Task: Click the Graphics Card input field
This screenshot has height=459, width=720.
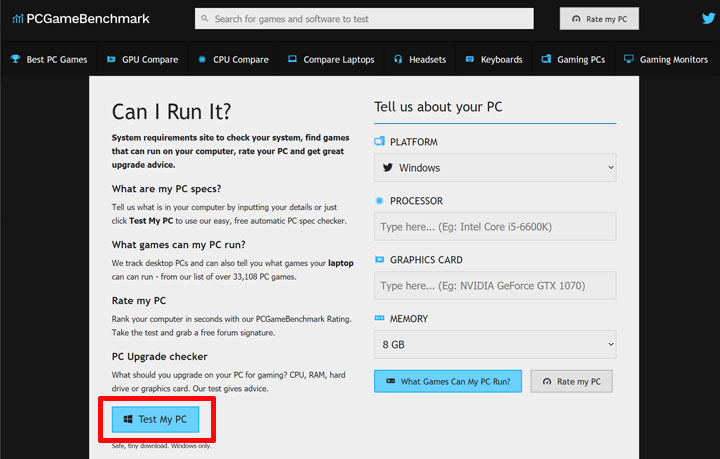Action: [495, 286]
